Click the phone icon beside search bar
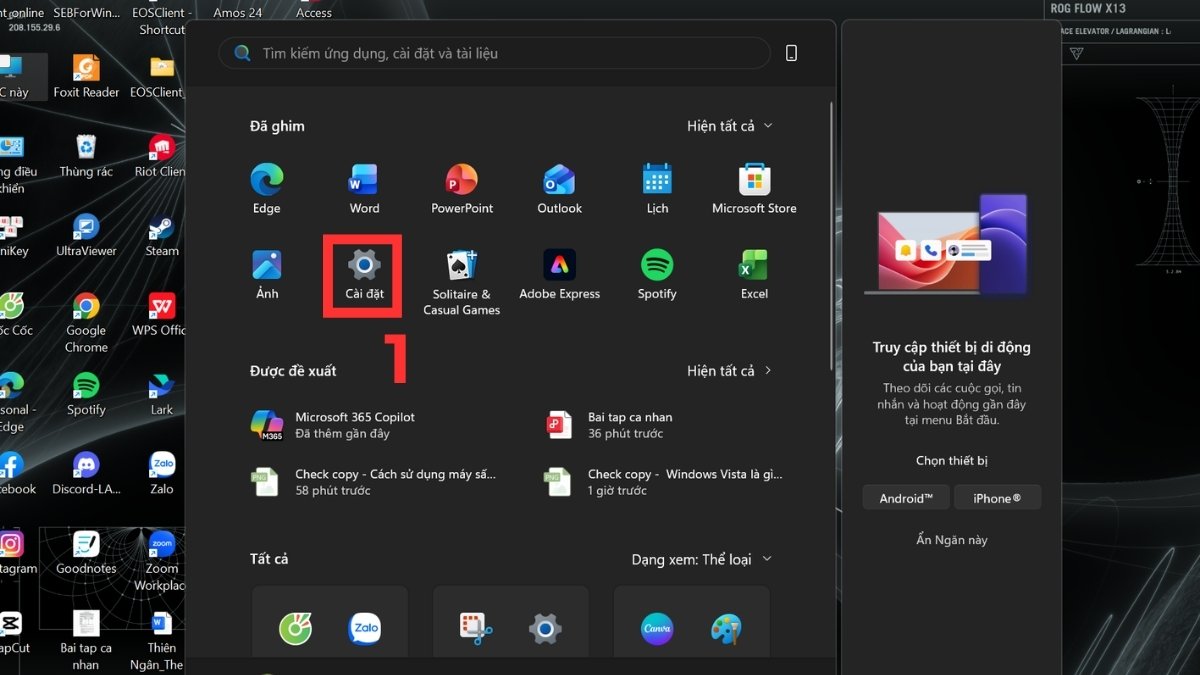 click(791, 53)
